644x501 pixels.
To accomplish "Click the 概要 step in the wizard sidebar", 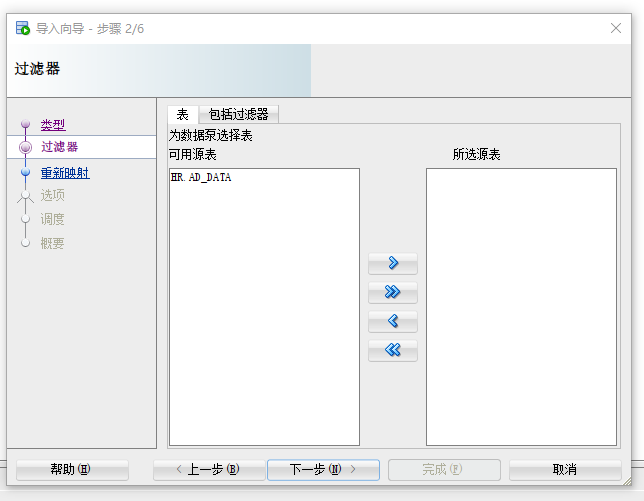I will click(x=53, y=243).
